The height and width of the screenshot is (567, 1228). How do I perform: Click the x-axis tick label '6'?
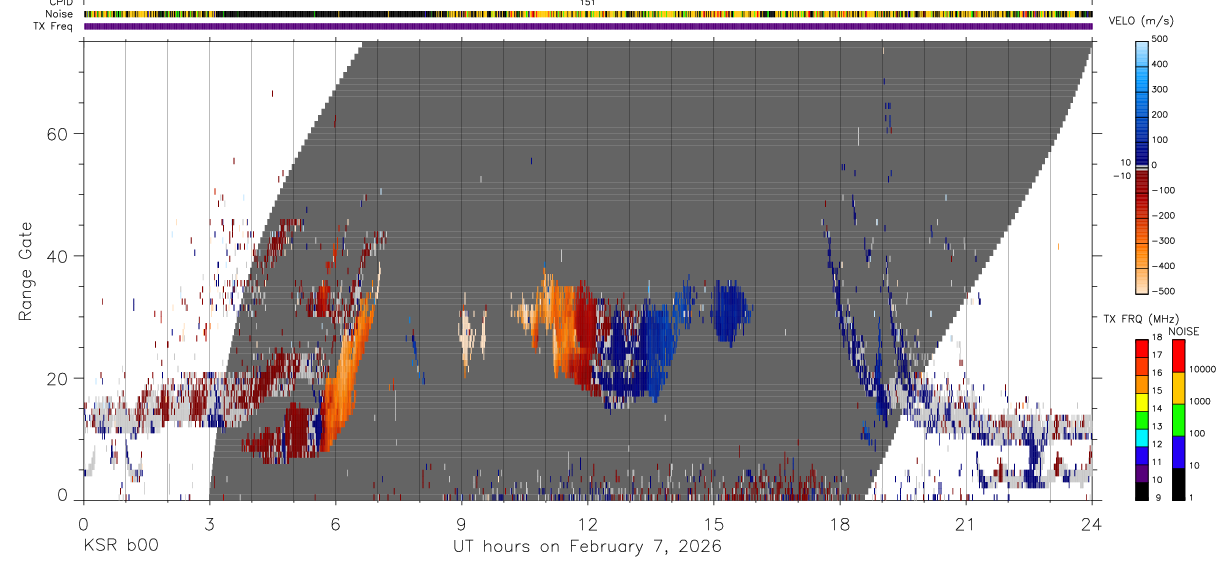[335, 523]
